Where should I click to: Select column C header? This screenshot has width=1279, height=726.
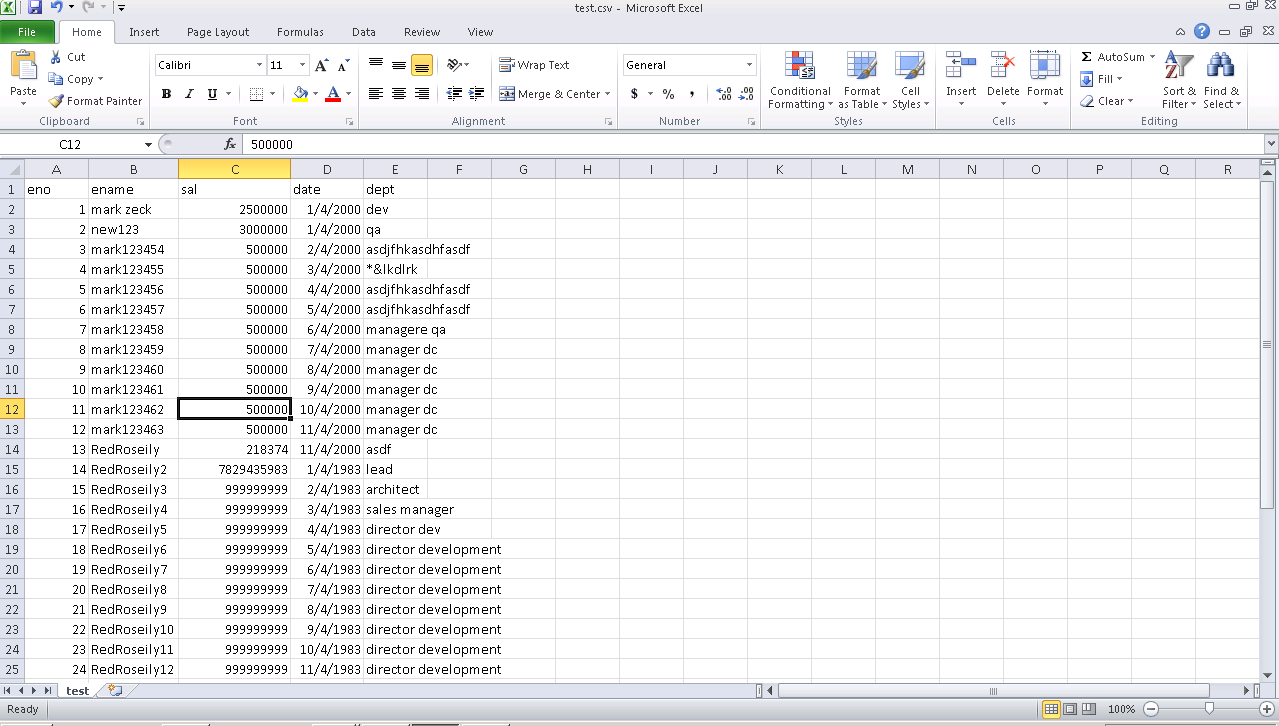[235, 169]
